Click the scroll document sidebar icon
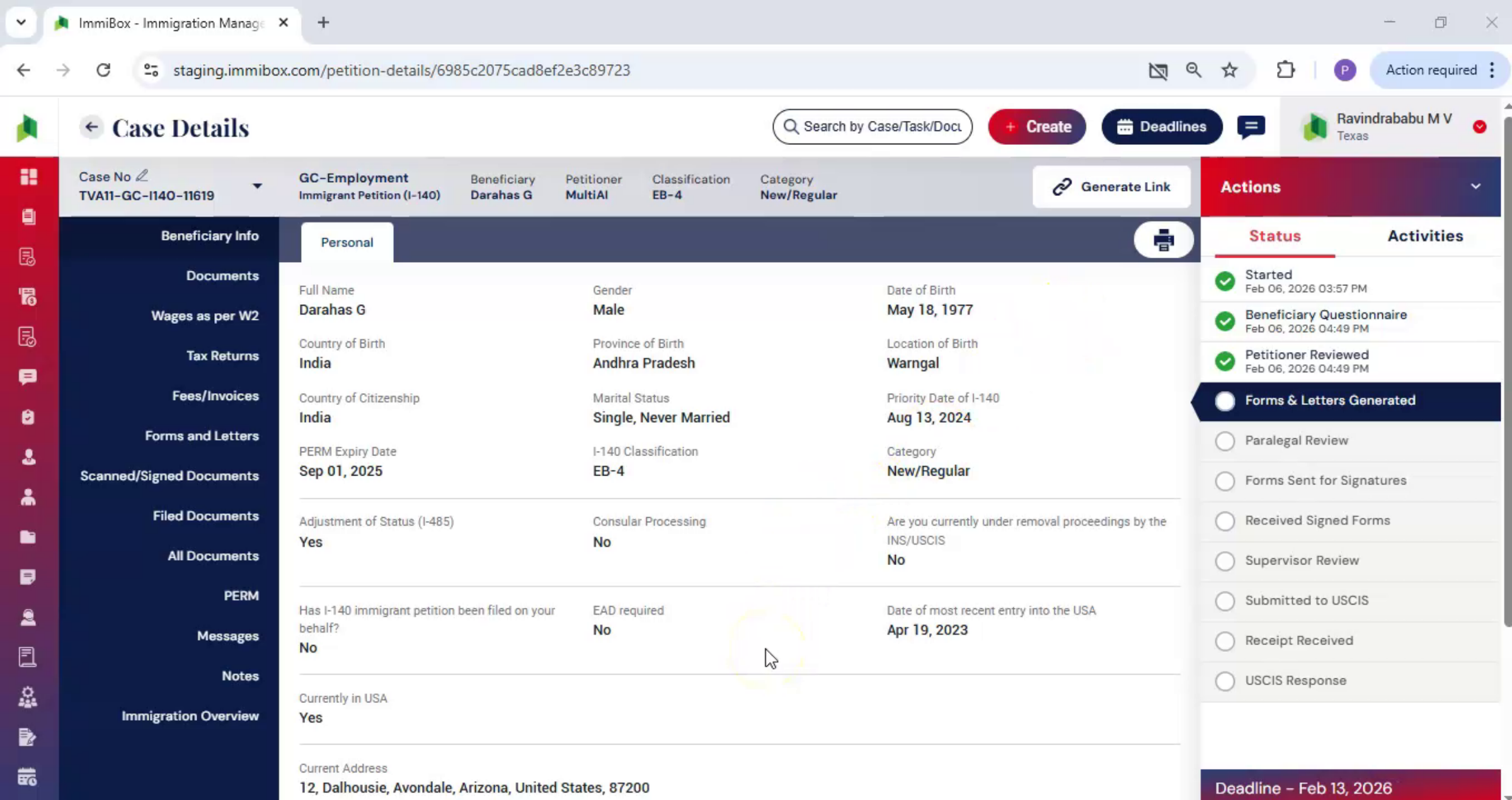Screen dimensions: 1512x800 coord(28,657)
